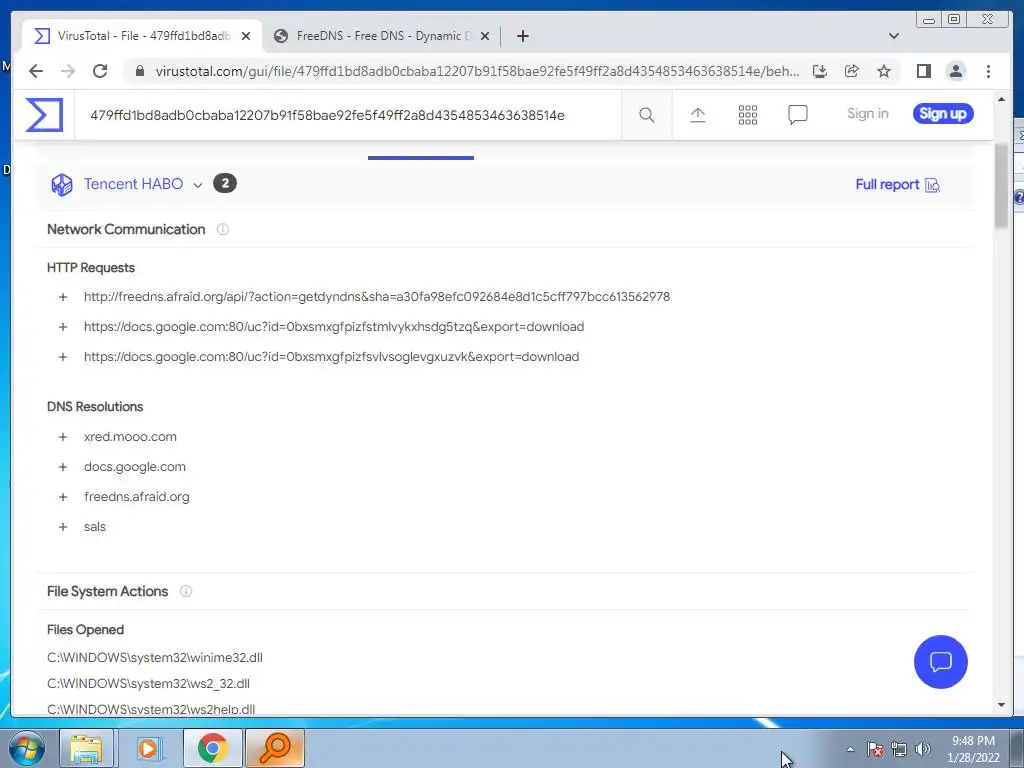Expand the docs.google.com request ending xuzvk

(63, 357)
